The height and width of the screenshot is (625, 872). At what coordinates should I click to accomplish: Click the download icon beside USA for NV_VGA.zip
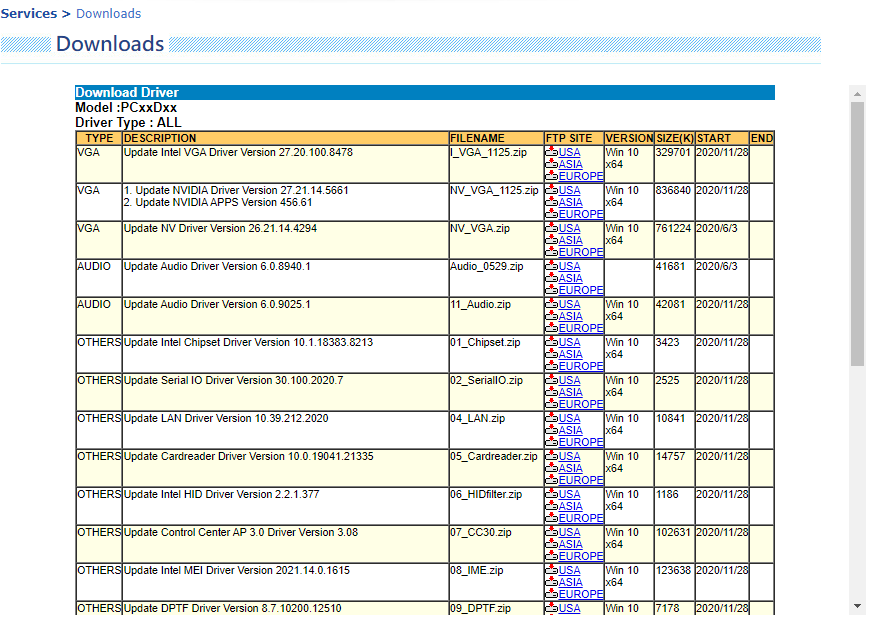[551, 228]
